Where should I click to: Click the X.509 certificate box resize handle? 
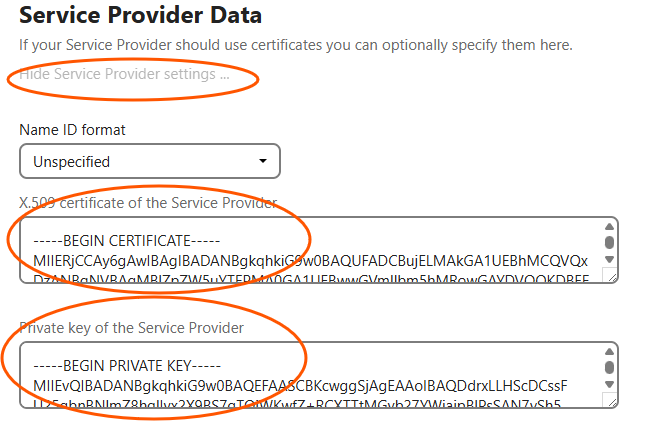[x=611, y=276]
